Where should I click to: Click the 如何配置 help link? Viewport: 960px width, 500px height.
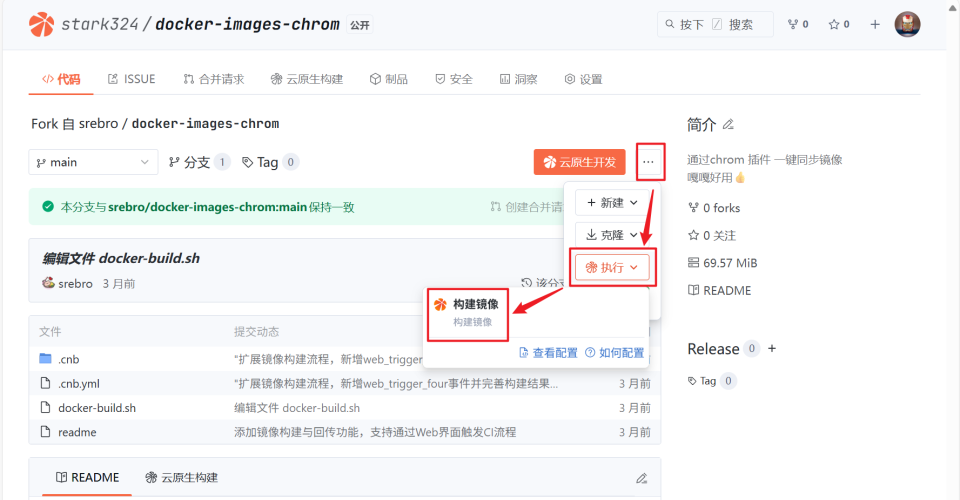(615, 353)
